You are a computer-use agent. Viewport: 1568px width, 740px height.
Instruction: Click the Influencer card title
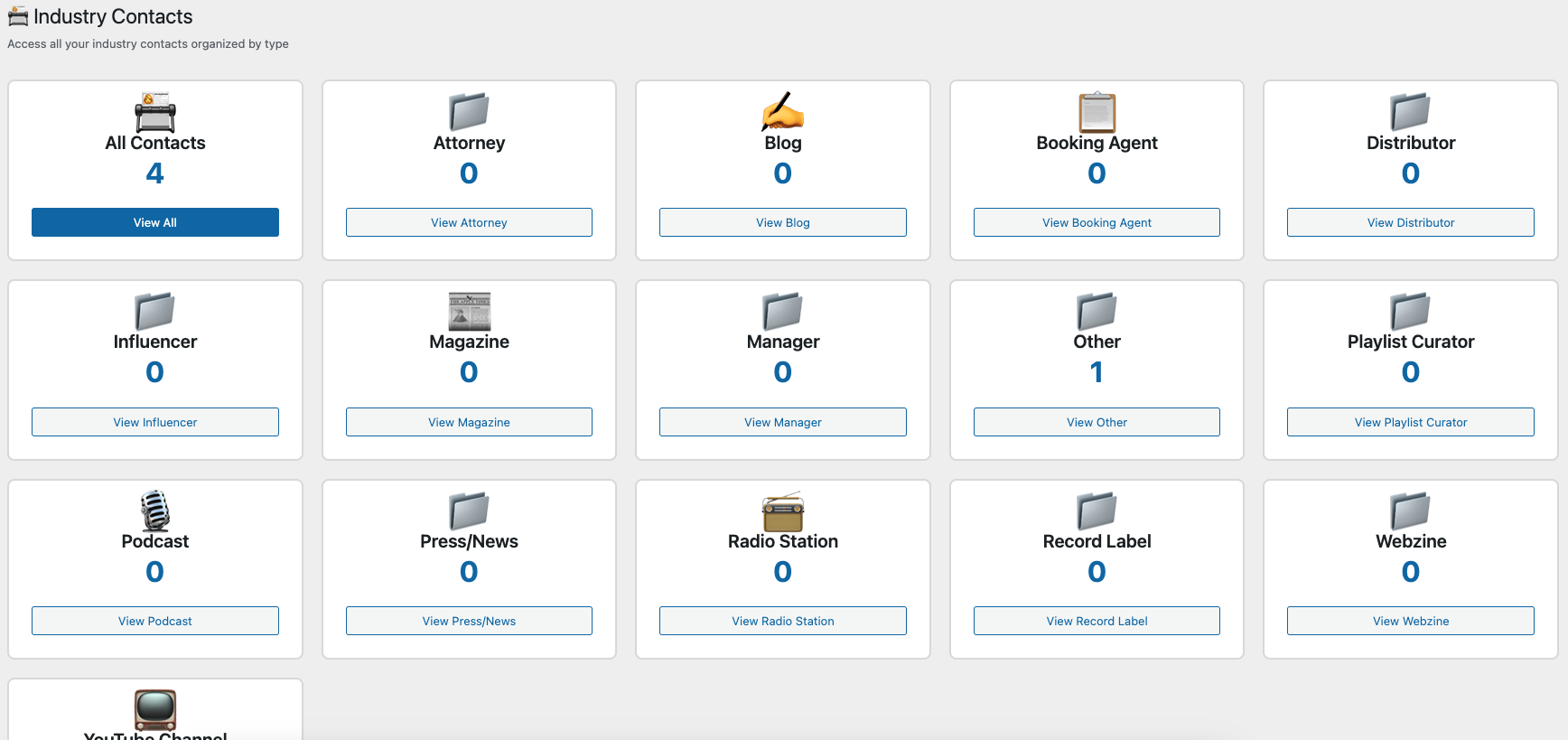[x=155, y=342]
